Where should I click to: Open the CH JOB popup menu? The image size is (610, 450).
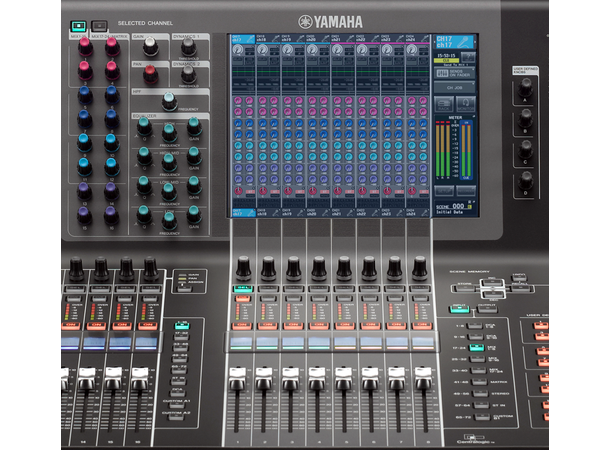[454, 88]
